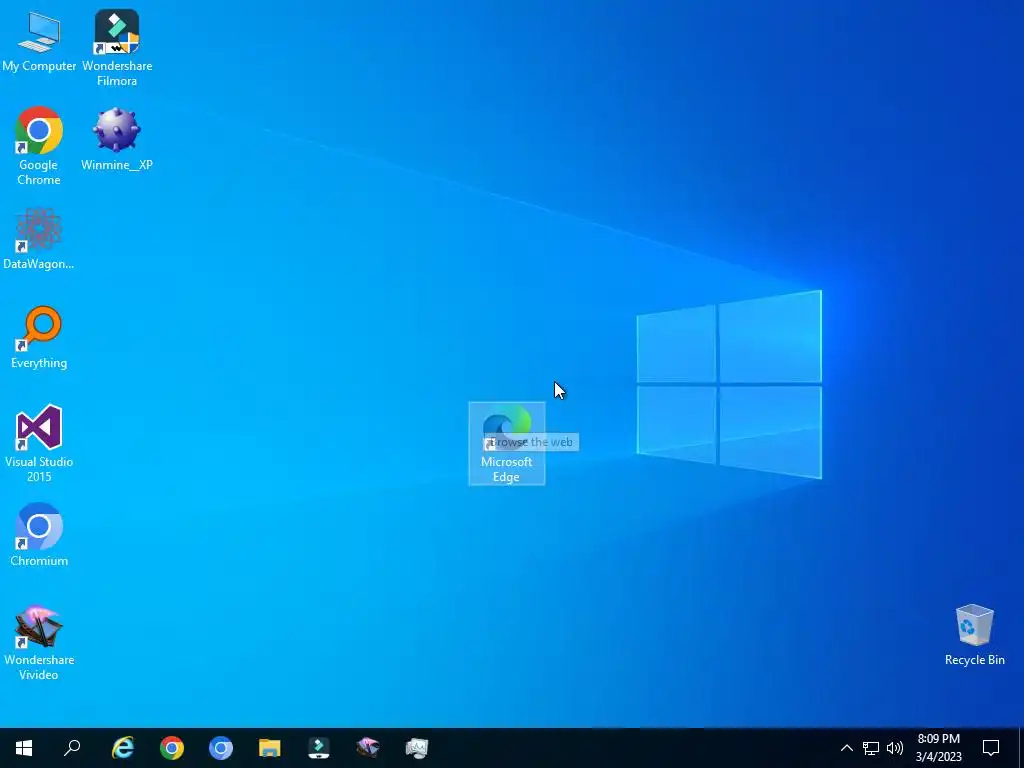
Task: Open the monitor-graph app on the taskbar
Action: [417, 748]
